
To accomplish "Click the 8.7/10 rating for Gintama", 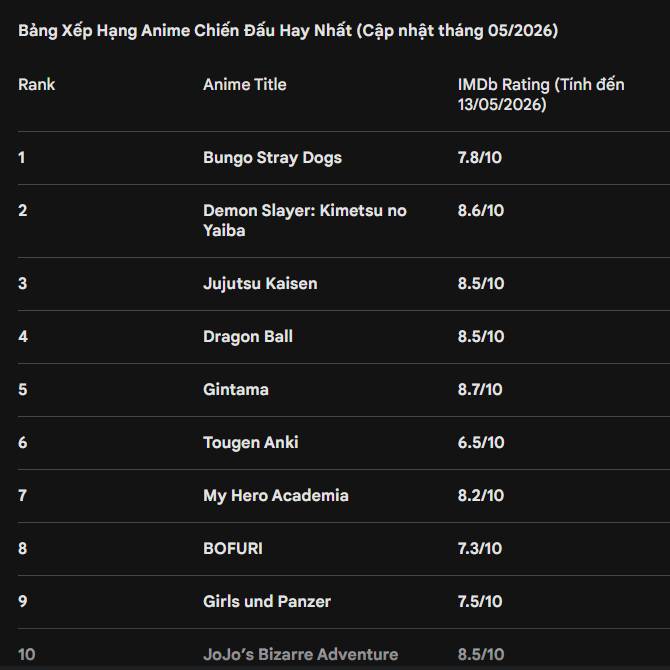I will [x=480, y=390].
